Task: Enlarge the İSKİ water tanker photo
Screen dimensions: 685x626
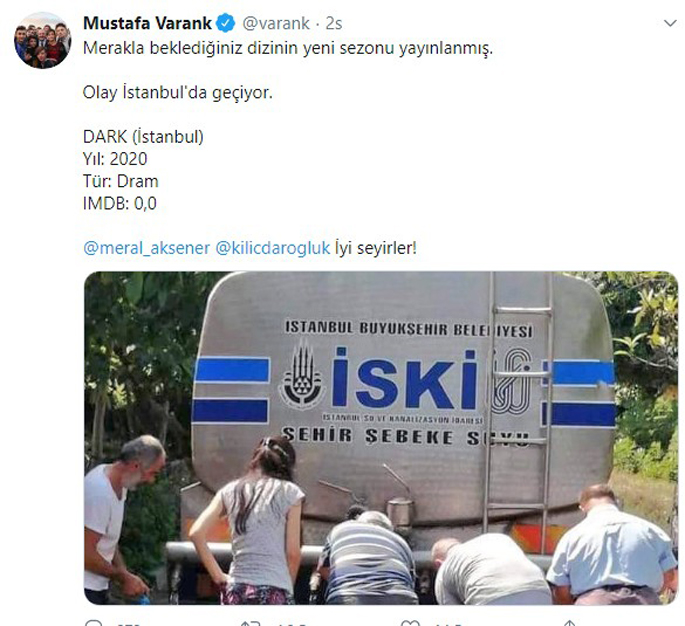Action: click(381, 438)
